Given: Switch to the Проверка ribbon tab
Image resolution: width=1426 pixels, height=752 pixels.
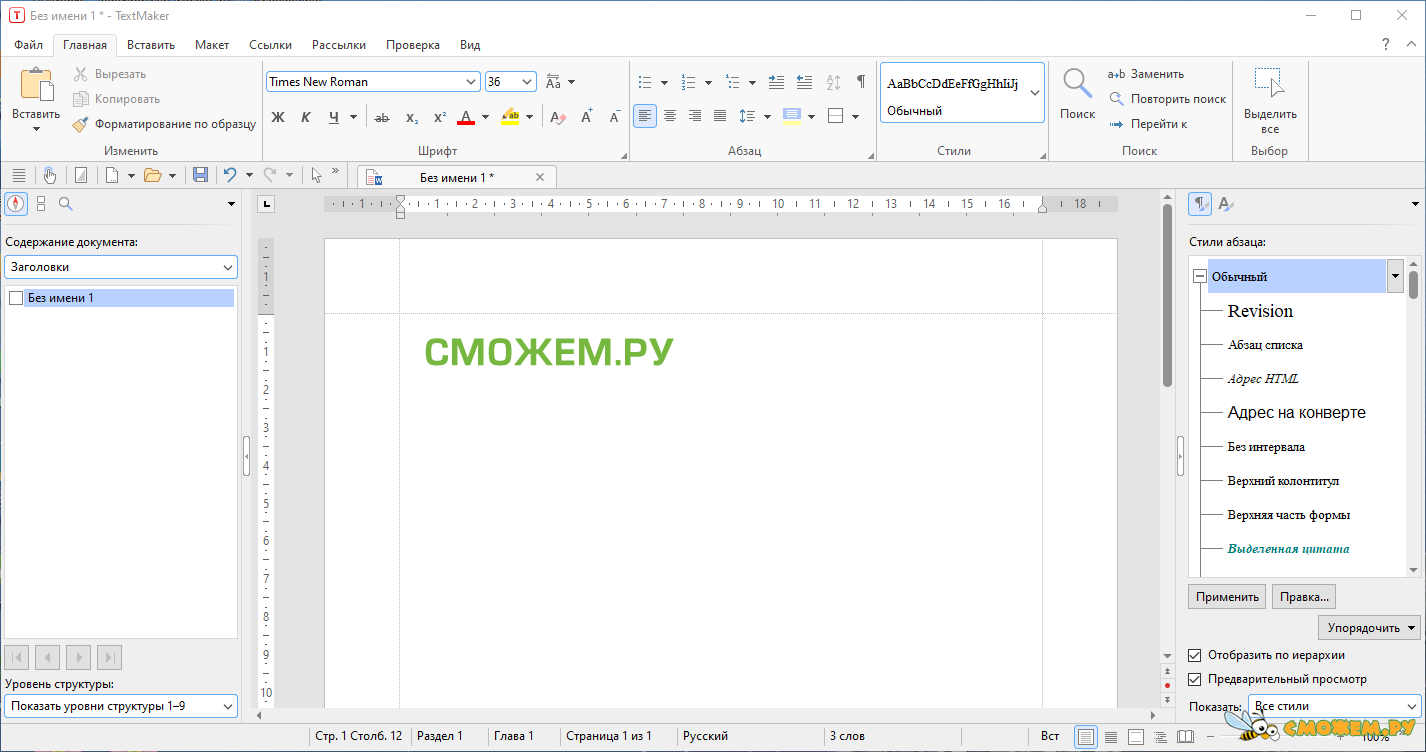Looking at the screenshot, I should 413,45.
